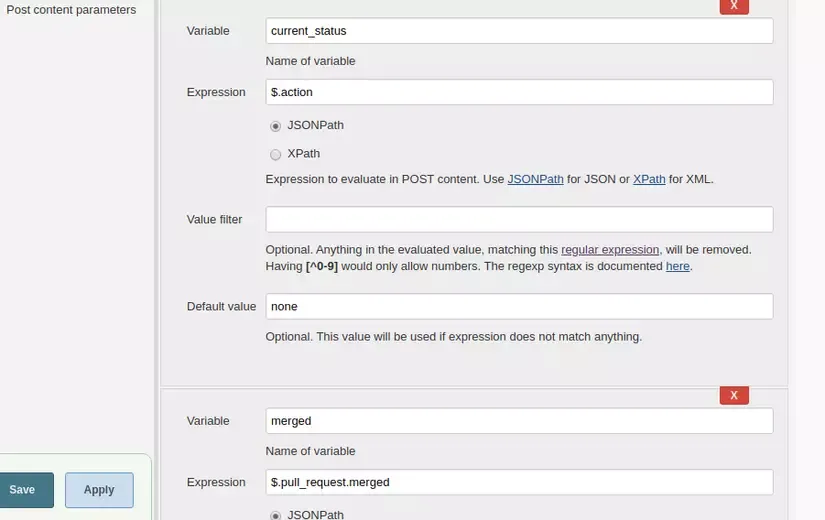
Task: Open the XPath documentation link
Action: point(649,180)
